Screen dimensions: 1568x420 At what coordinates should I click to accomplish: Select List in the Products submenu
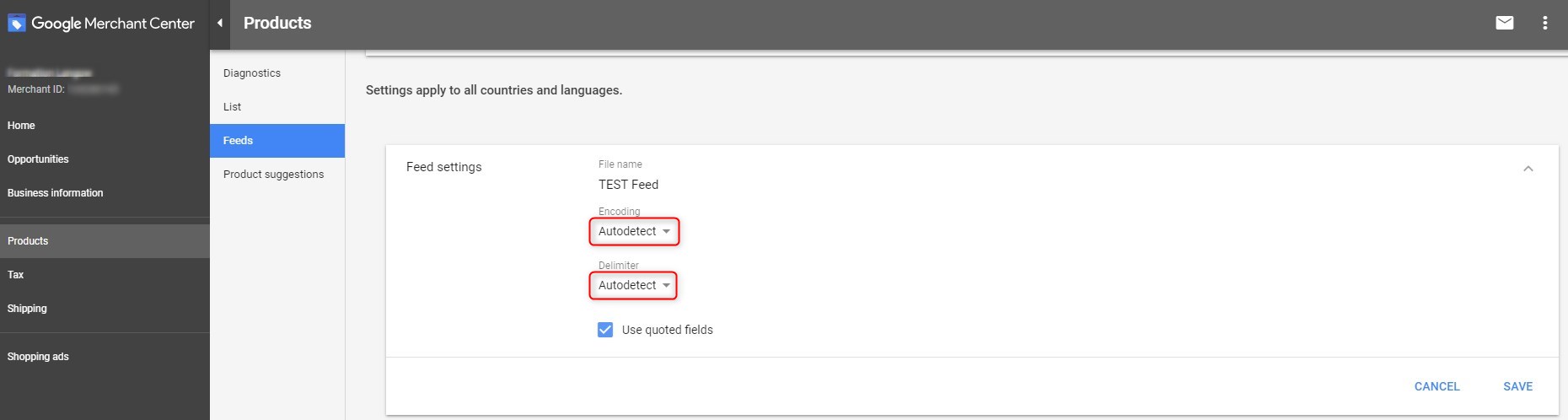click(233, 107)
